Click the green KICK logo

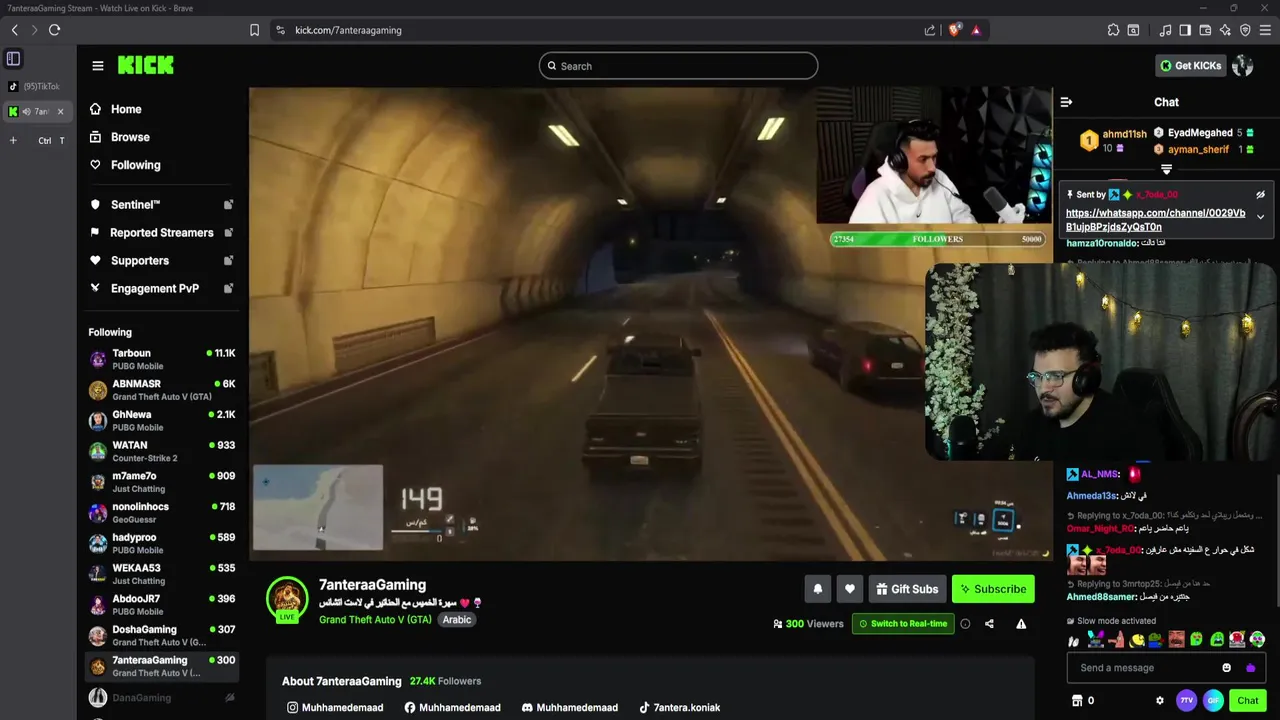146,65
